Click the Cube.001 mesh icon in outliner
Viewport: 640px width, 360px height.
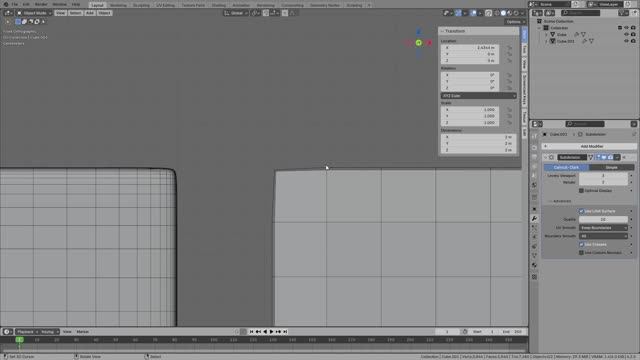pos(552,41)
